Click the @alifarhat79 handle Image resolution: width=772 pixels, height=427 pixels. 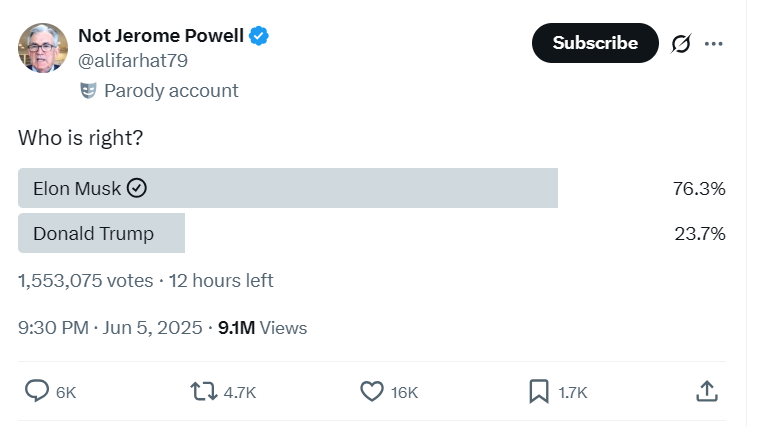[x=132, y=61]
